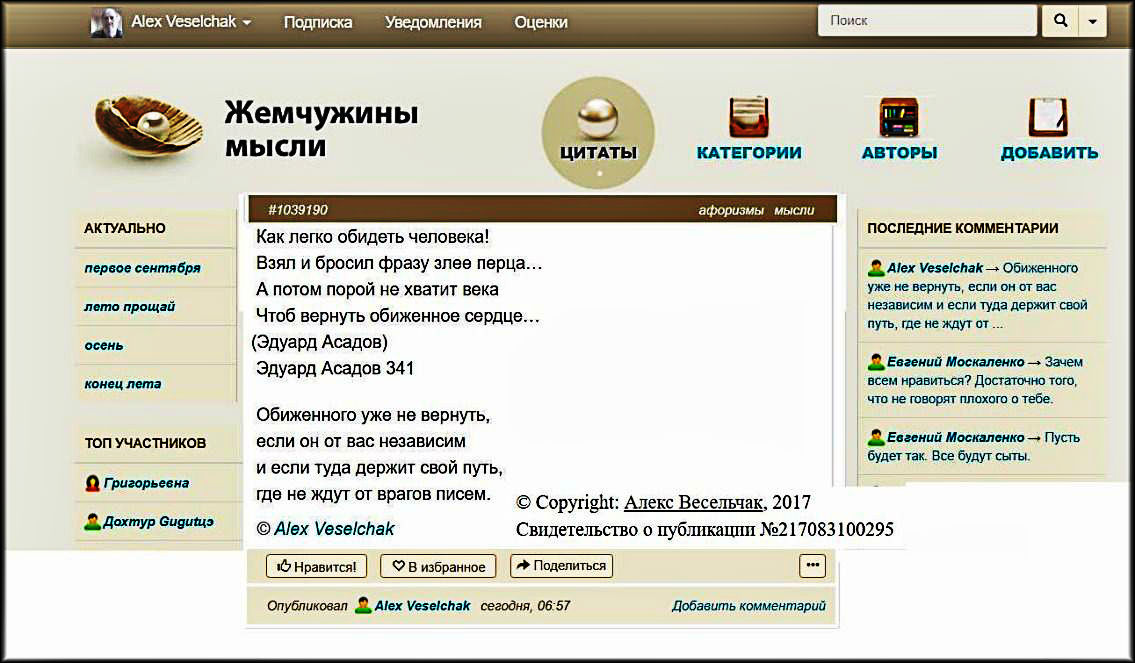This screenshot has height=663, width=1135.
Task: Expand the search options dropdown arrow
Action: click(x=1092, y=20)
